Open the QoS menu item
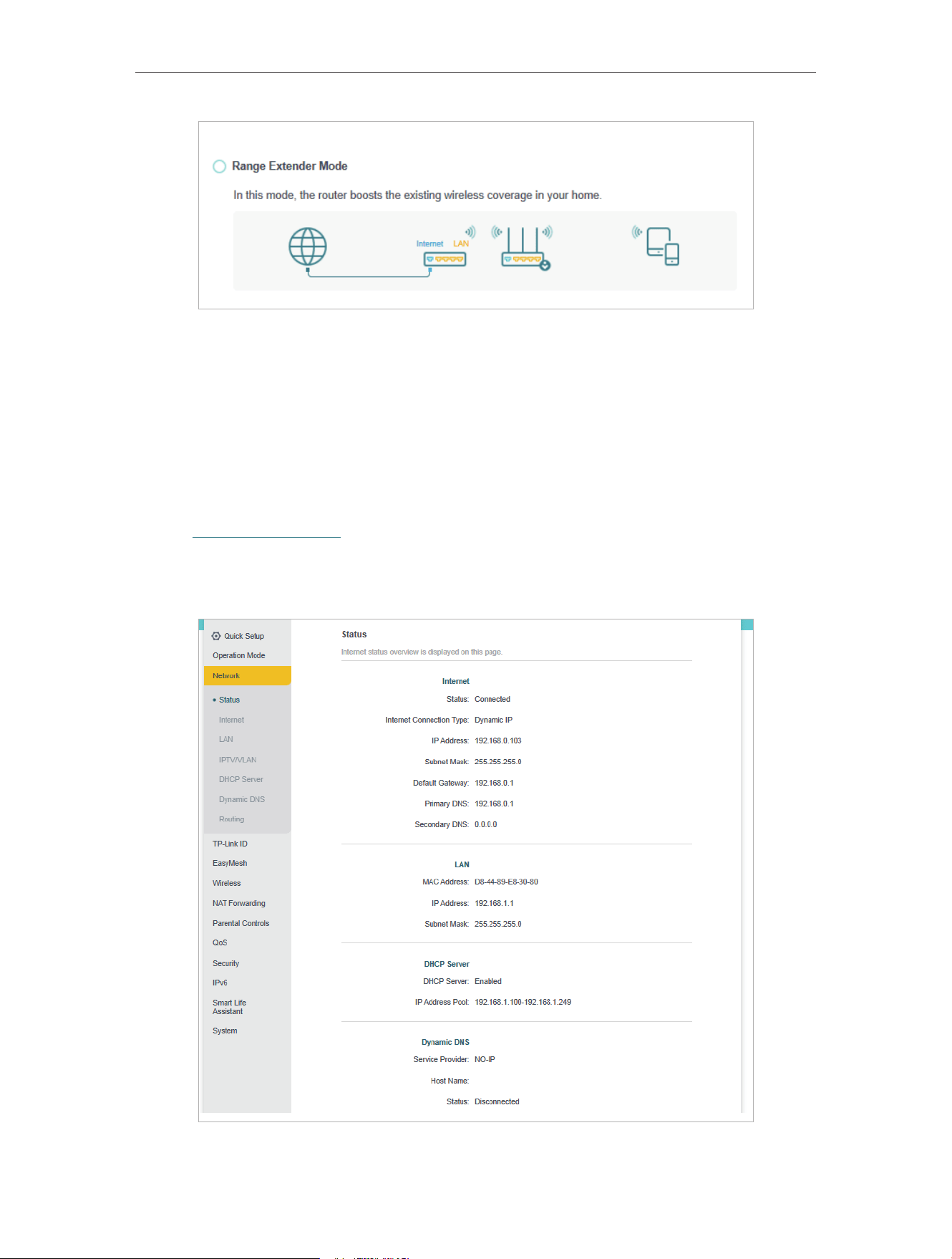 point(220,942)
